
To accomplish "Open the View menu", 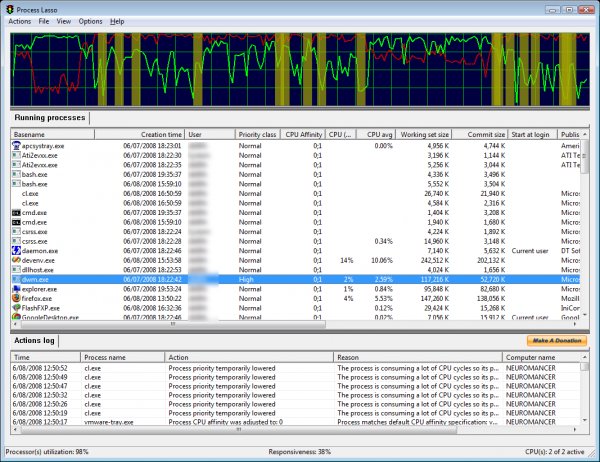I will coord(64,21).
